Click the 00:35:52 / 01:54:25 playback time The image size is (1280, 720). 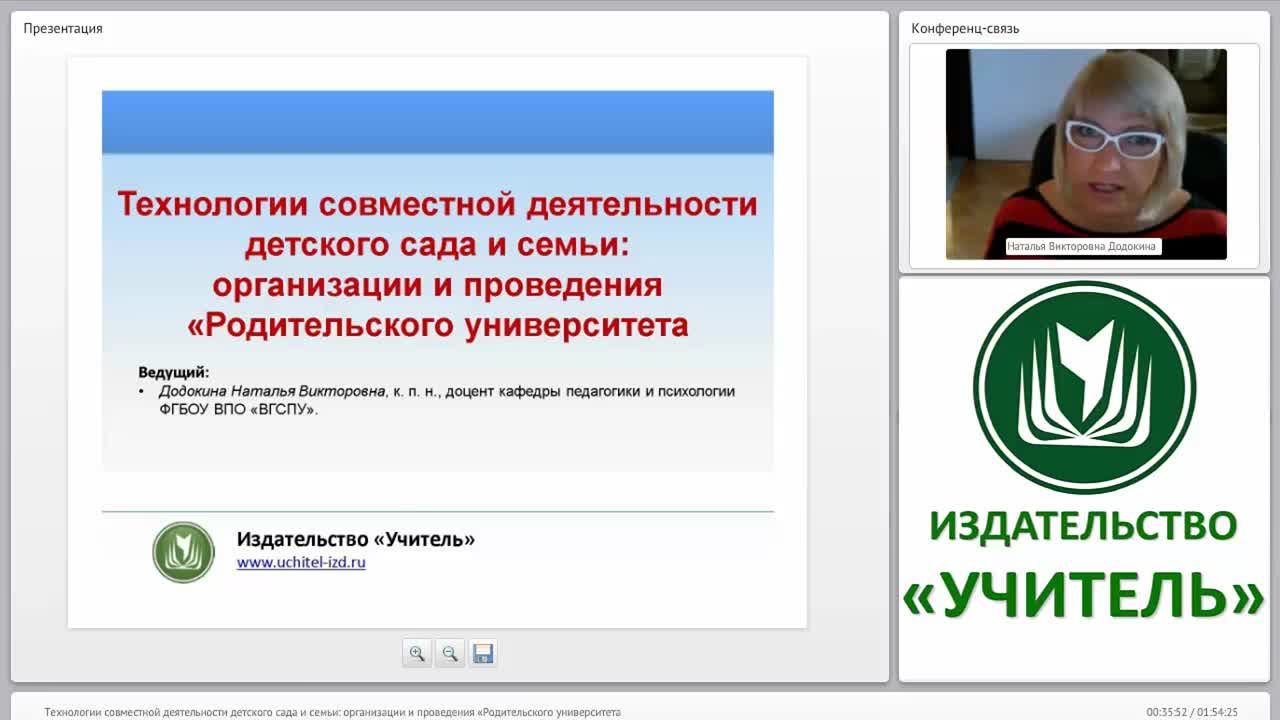point(1192,712)
